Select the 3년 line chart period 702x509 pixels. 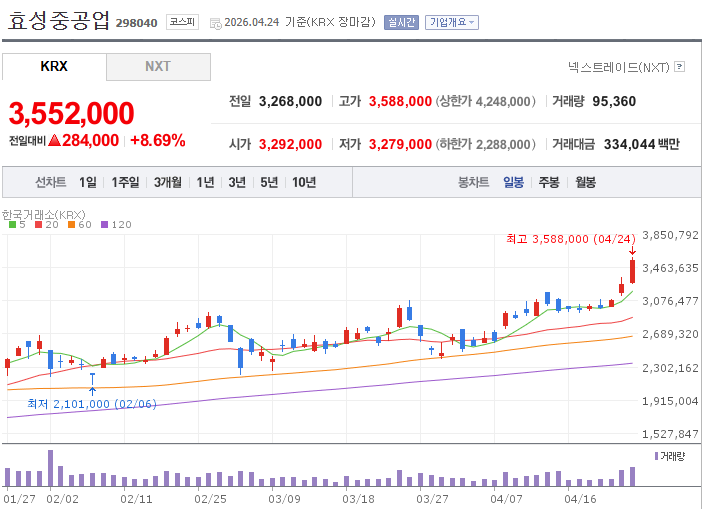point(237,182)
